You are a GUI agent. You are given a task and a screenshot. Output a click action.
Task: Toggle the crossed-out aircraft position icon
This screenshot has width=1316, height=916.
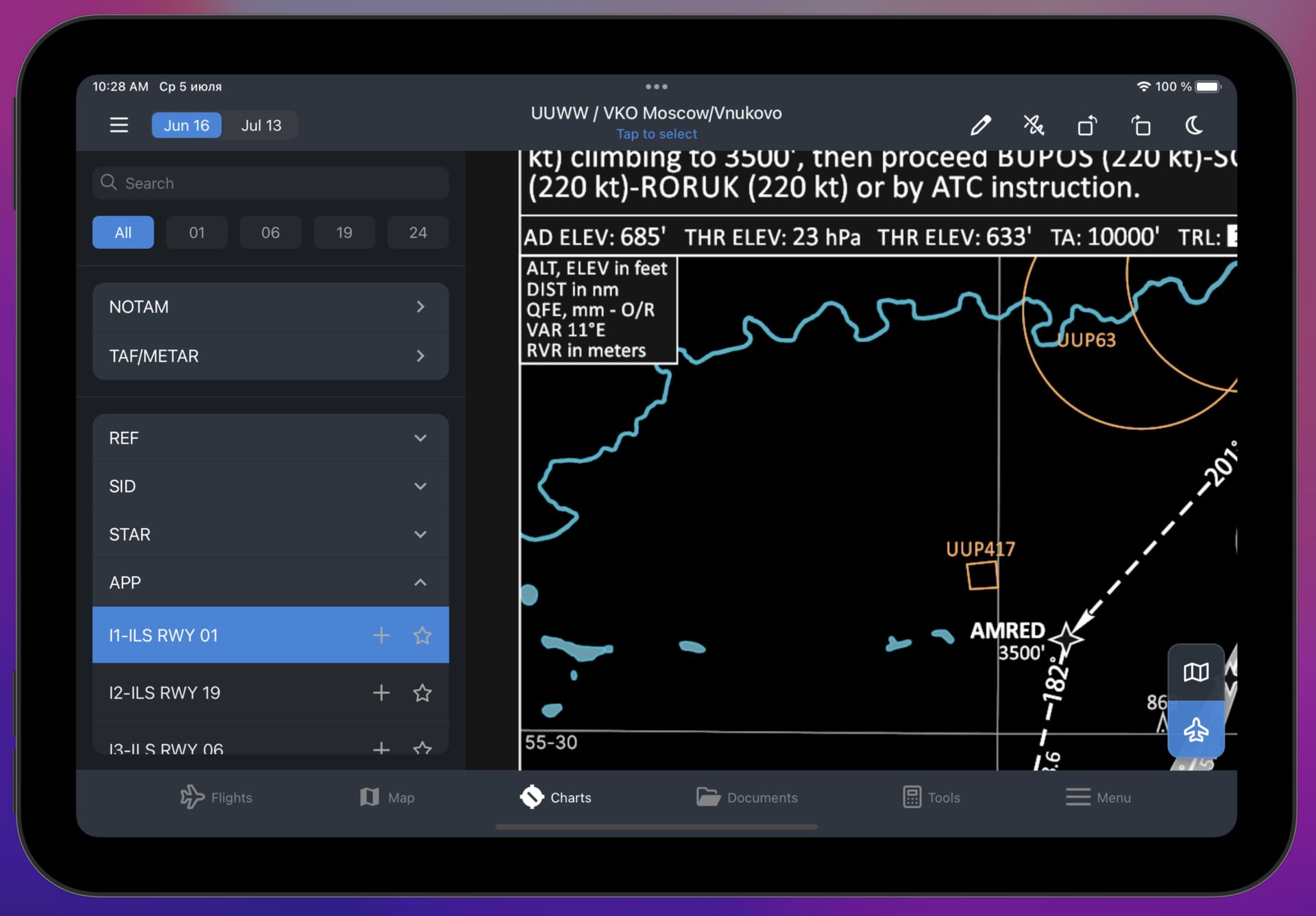[x=1034, y=125]
